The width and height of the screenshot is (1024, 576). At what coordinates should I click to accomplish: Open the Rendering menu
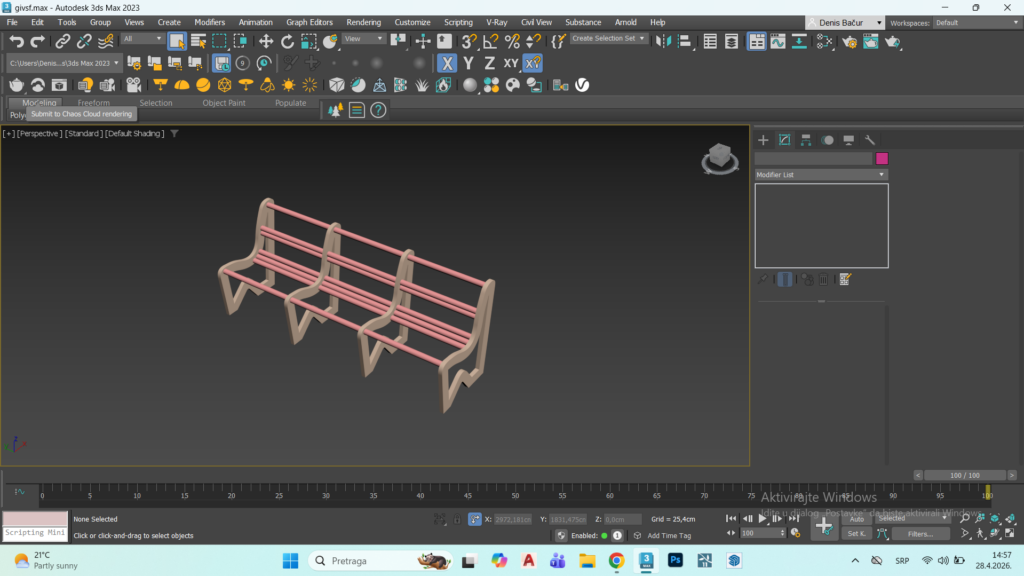(364, 22)
